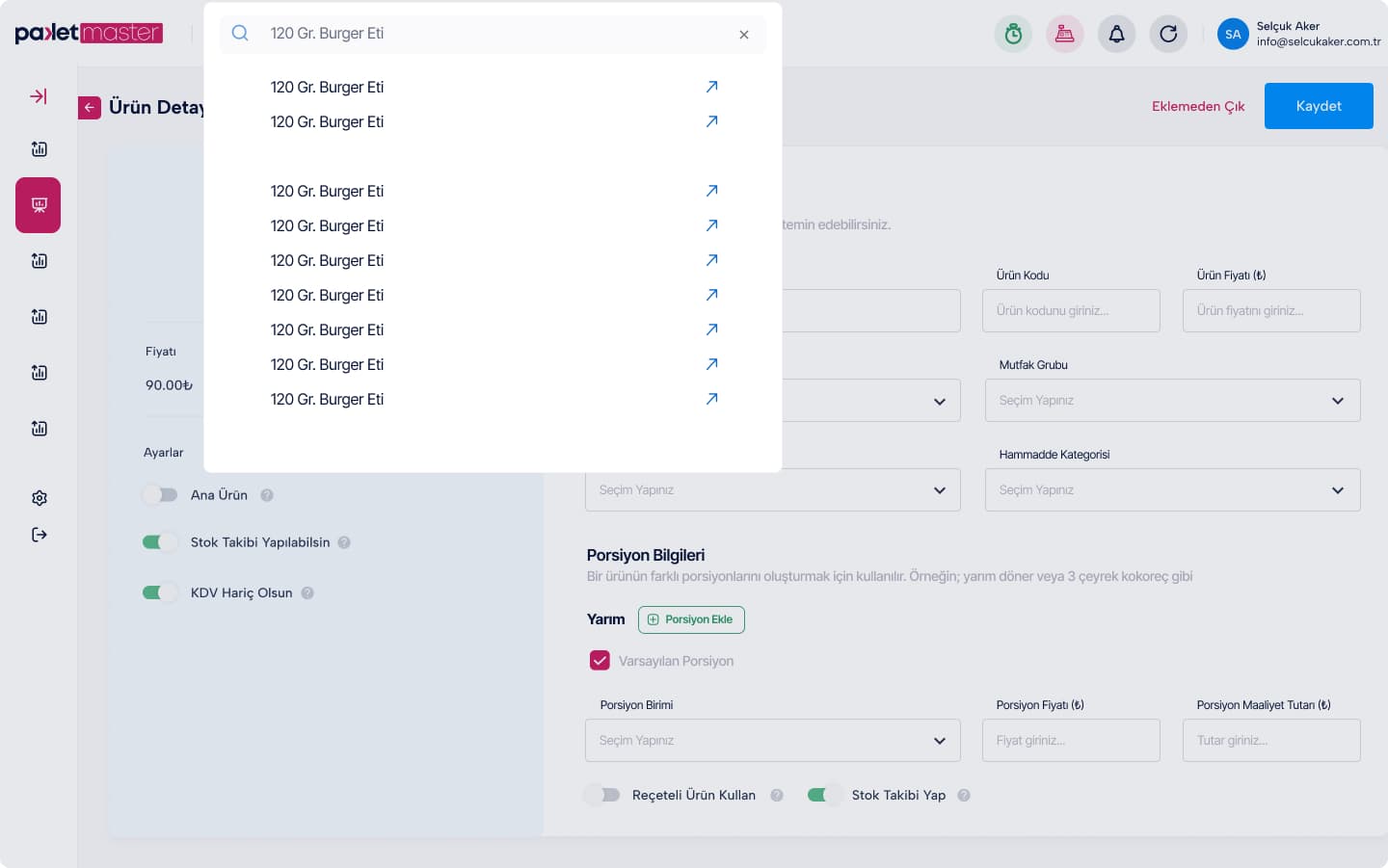Open notifications via the bell icon
This screenshot has width=1388, height=868.
(1116, 34)
